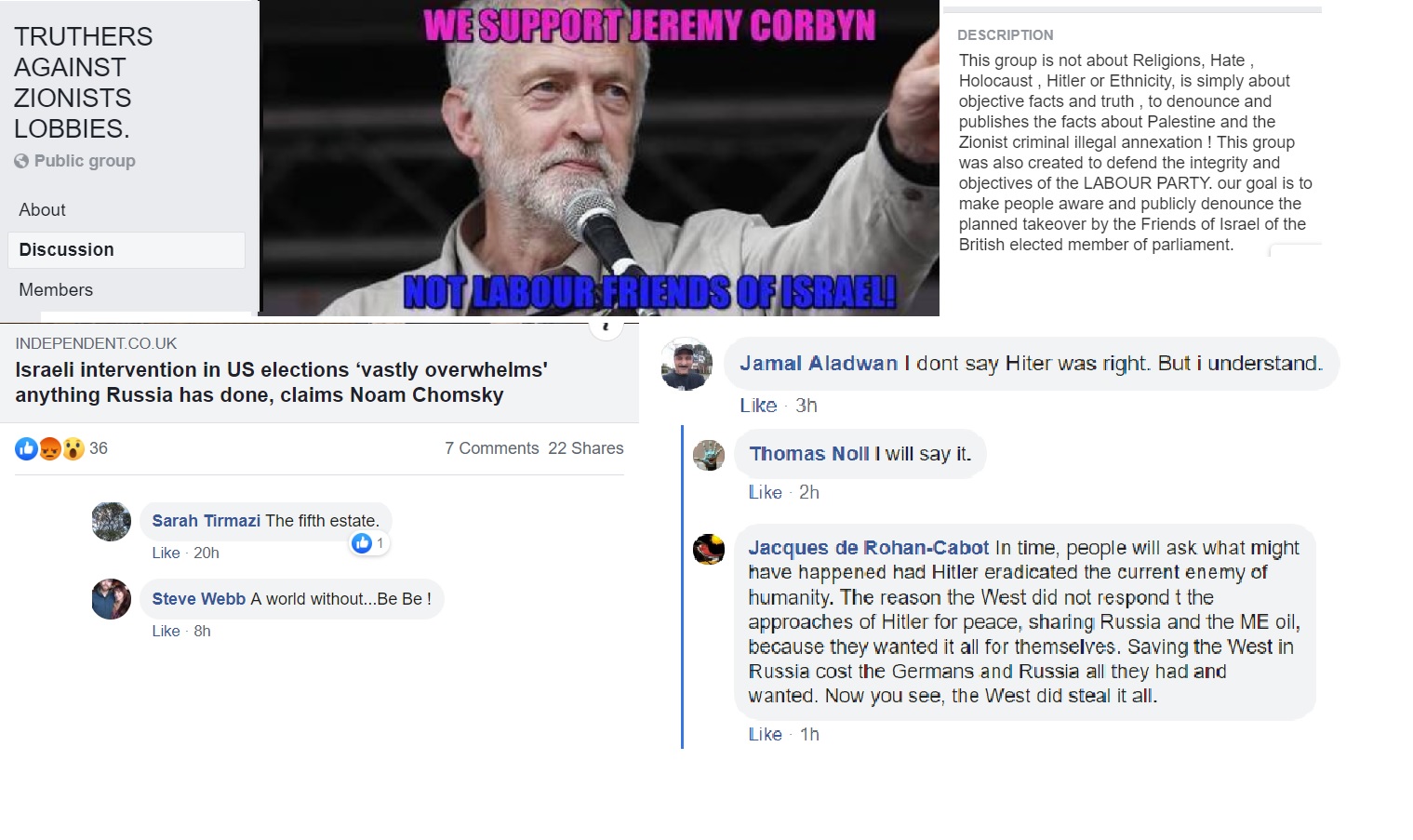Viewport: 1413px width, 840px height.
Task: Open the Noam Chomsky article headline
Action: click(x=281, y=382)
